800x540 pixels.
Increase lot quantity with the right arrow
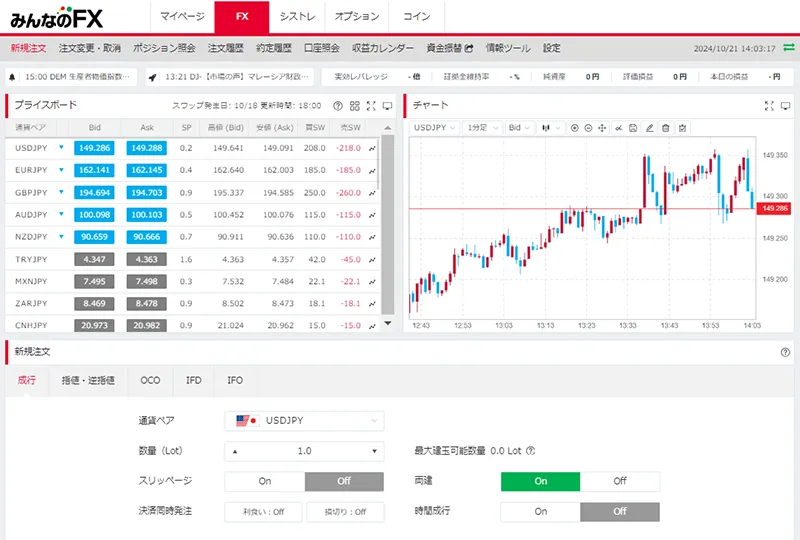374,451
